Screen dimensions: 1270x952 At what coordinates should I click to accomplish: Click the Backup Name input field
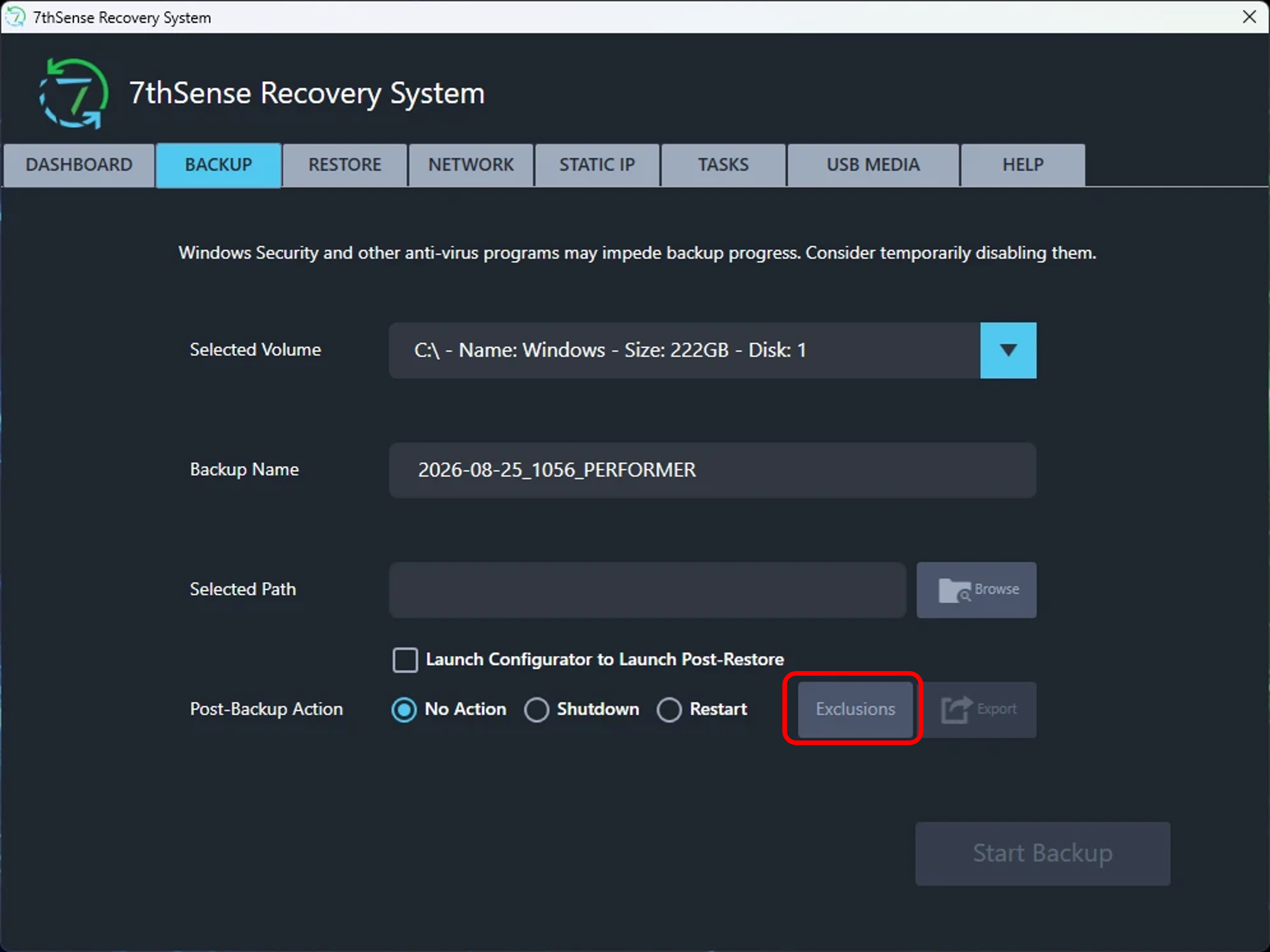pyautogui.click(x=713, y=470)
